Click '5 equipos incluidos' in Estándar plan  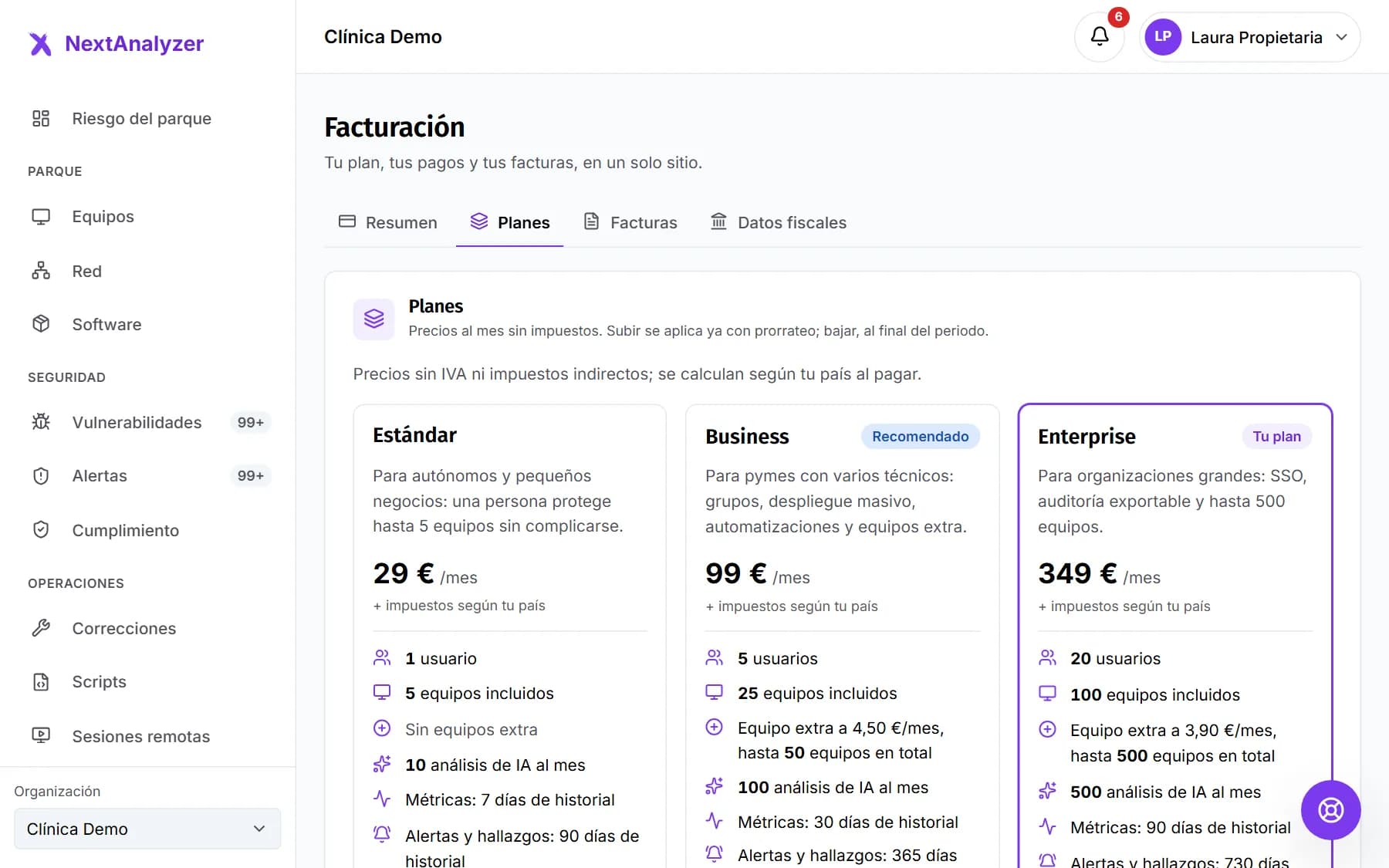coord(479,694)
